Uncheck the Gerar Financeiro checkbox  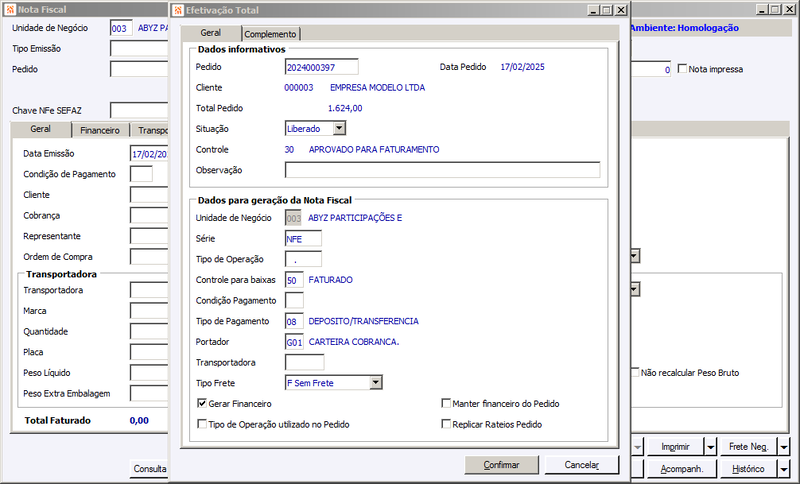[202, 403]
